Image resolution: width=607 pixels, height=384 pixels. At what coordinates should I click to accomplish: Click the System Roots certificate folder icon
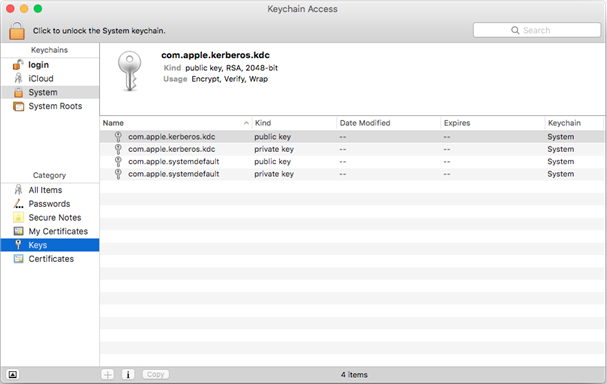click(18, 106)
